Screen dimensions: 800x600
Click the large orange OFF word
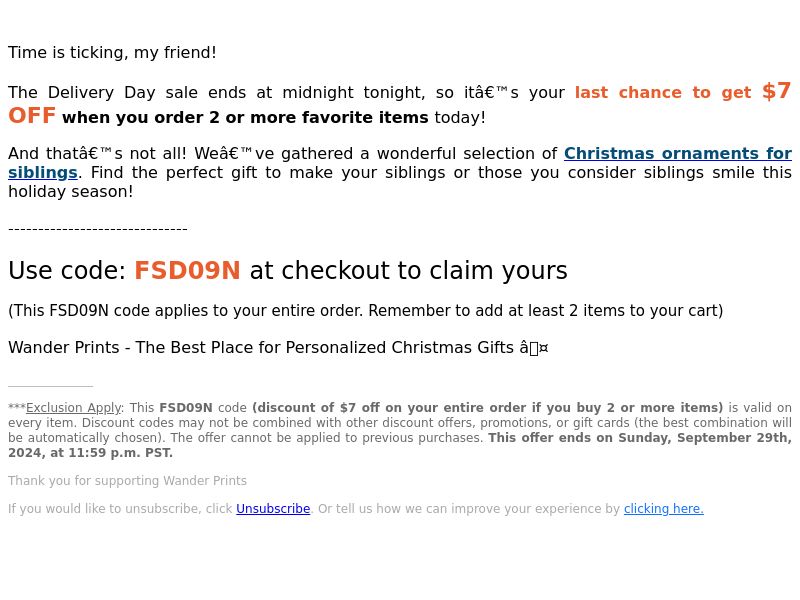(x=32, y=116)
